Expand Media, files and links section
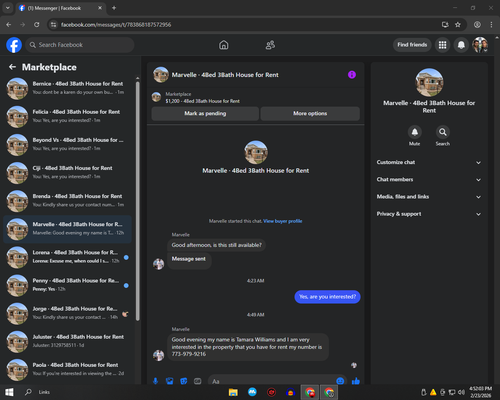The width and height of the screenshot is (500, 400). click(x=429, y=197)
